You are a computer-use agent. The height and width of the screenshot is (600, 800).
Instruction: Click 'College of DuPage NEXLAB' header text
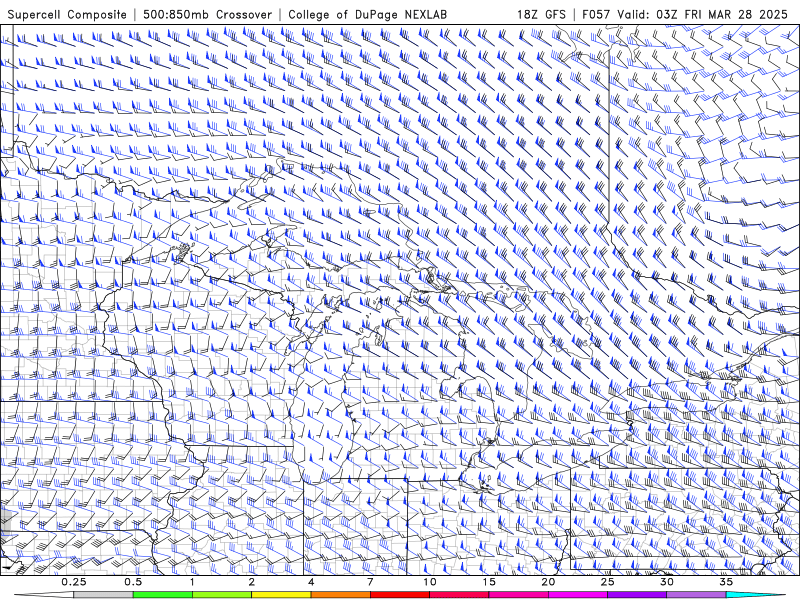367,14
